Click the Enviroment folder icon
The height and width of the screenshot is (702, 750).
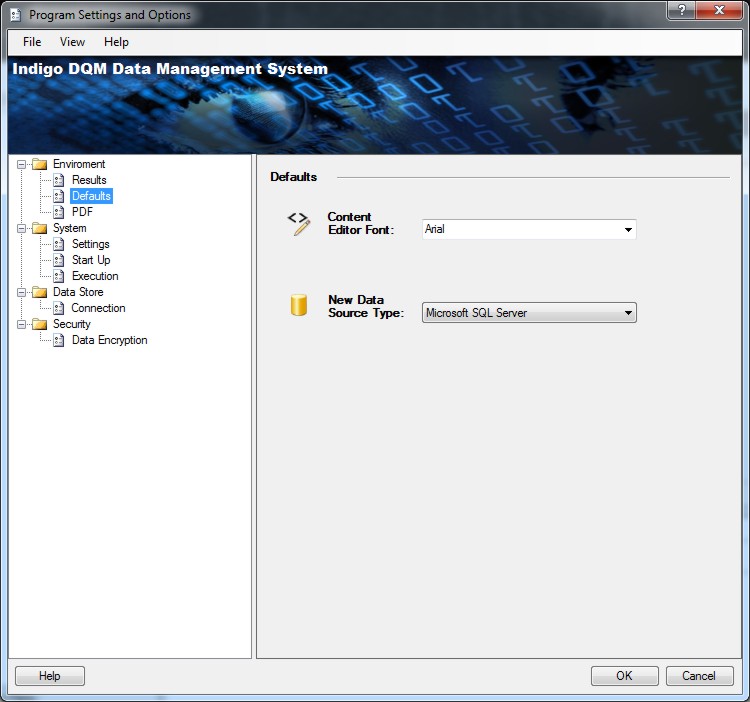click(40, 164)
